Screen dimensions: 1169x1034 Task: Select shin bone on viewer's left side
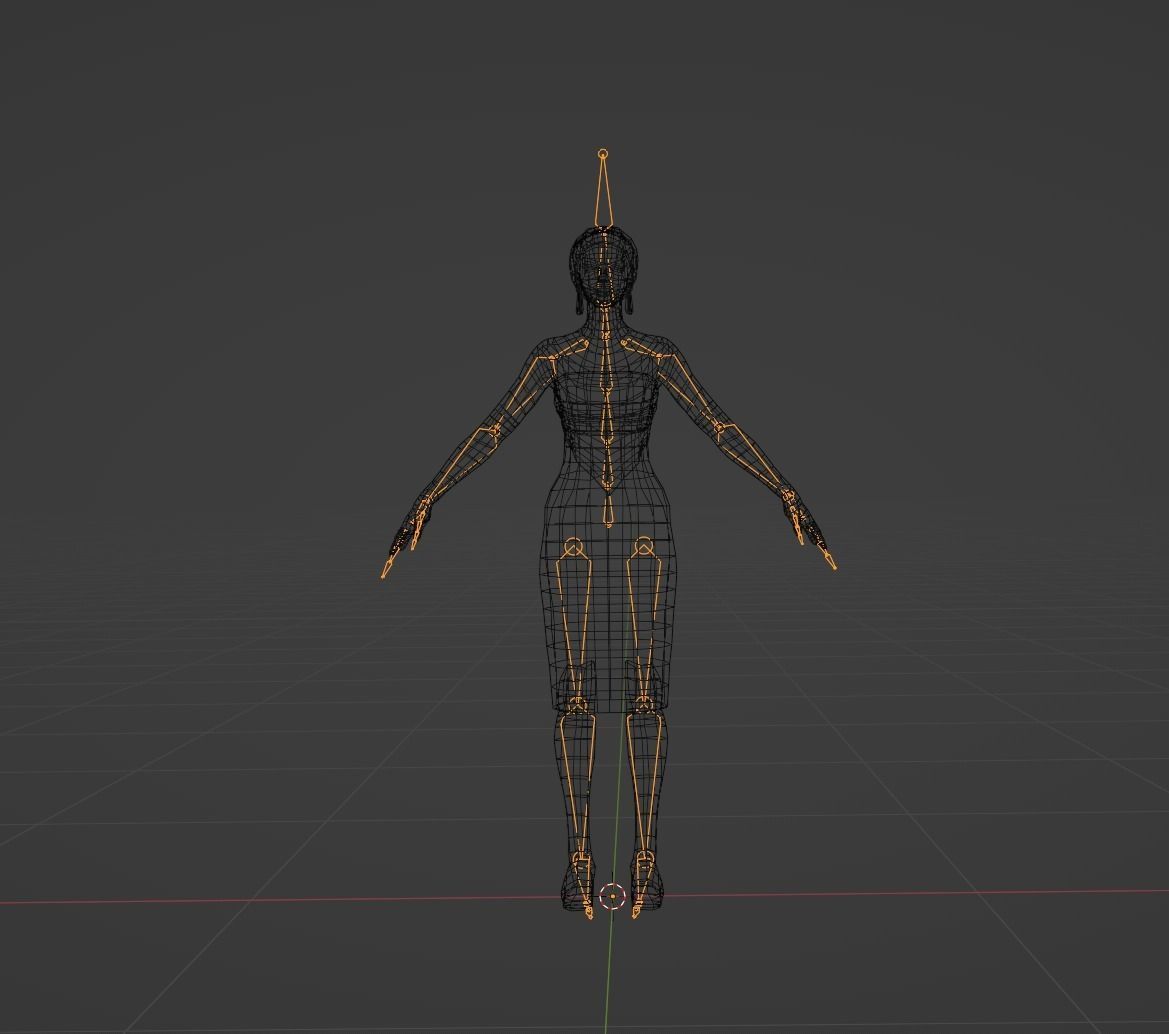[578, 783]
